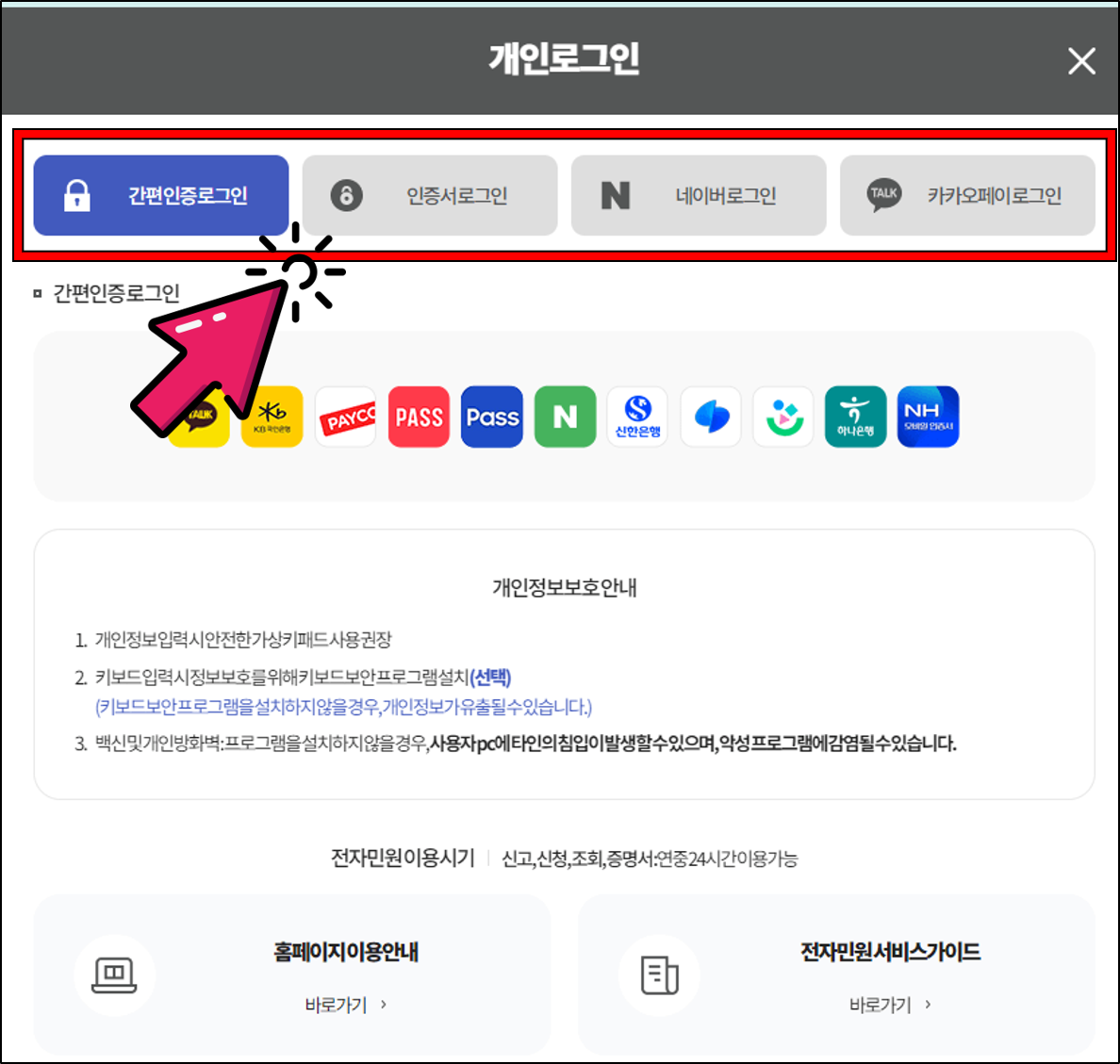This screenshot has height=1064, width=1120.
Task: Select the KB국민은행 certificate icon
Action: [272, 417]
